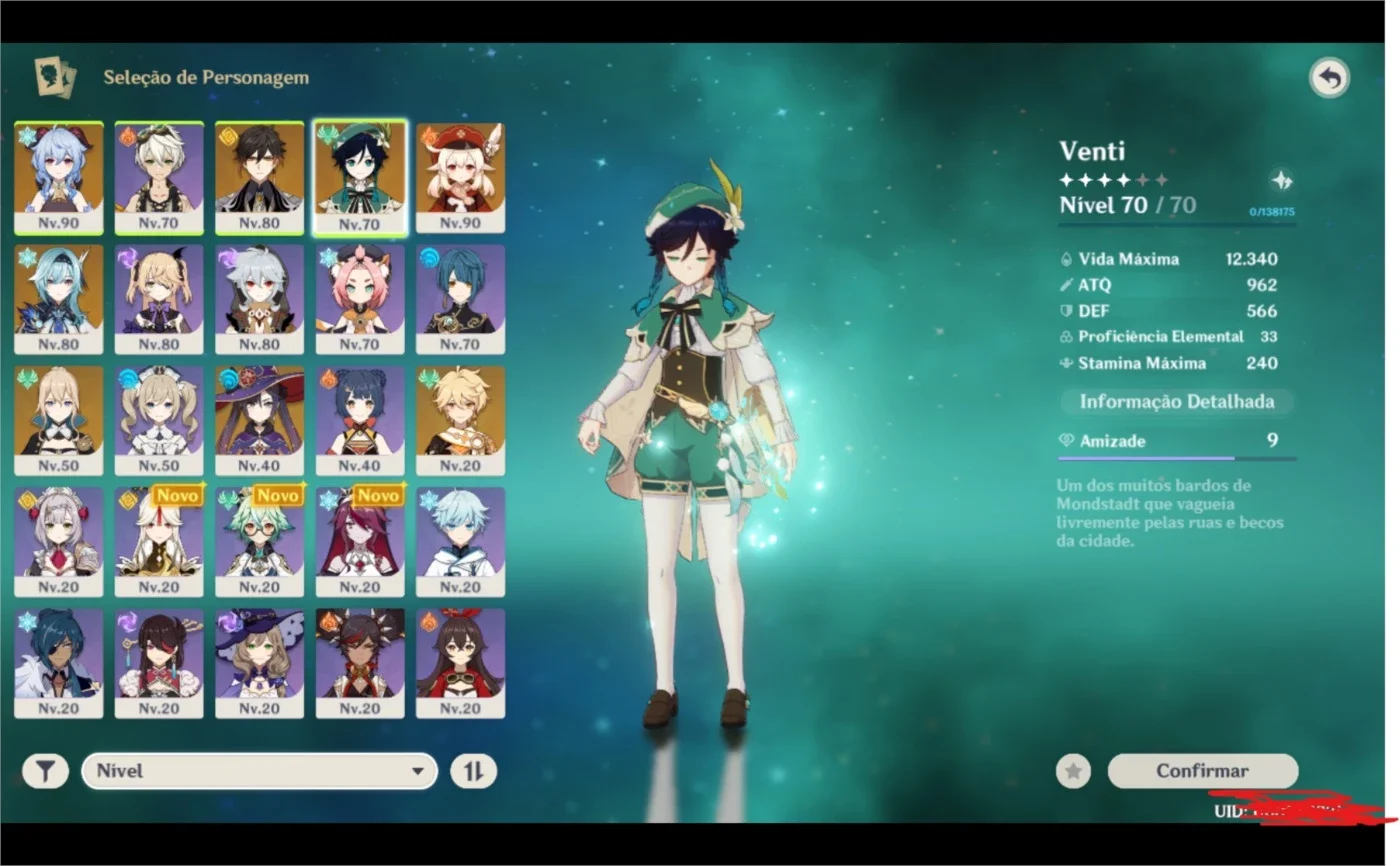Choose Xinyan card with spiked black hair
Viewport: 1400px width, 866px height.
pyautogui.click(x=360, y=664)
